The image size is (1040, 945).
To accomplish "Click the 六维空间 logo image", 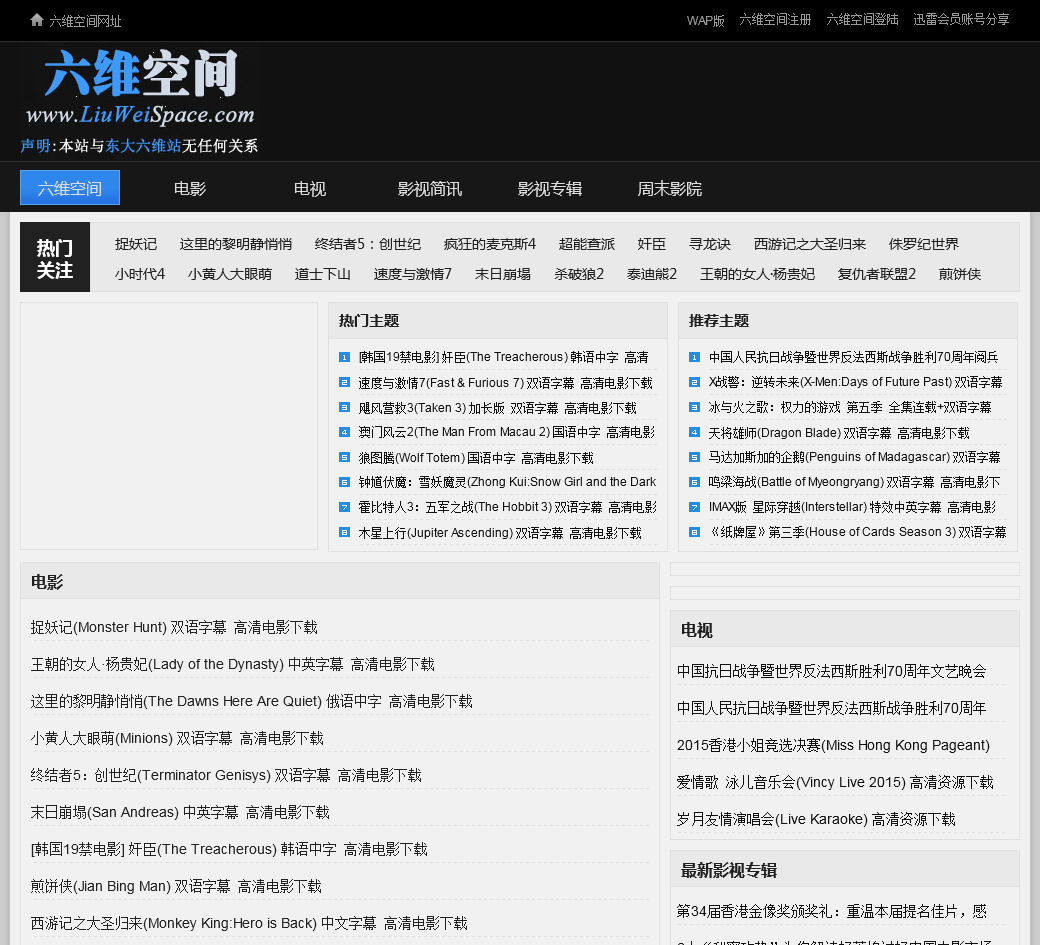I will (140, 88).
